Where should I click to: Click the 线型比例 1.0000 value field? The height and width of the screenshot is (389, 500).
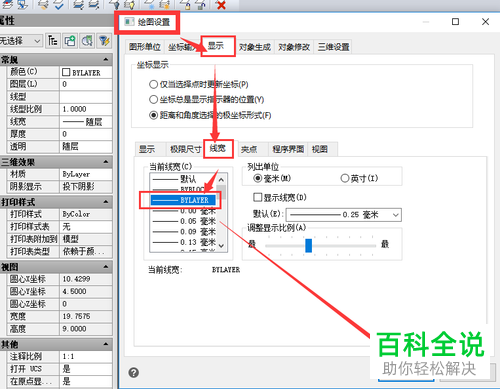tap(86, 109)
